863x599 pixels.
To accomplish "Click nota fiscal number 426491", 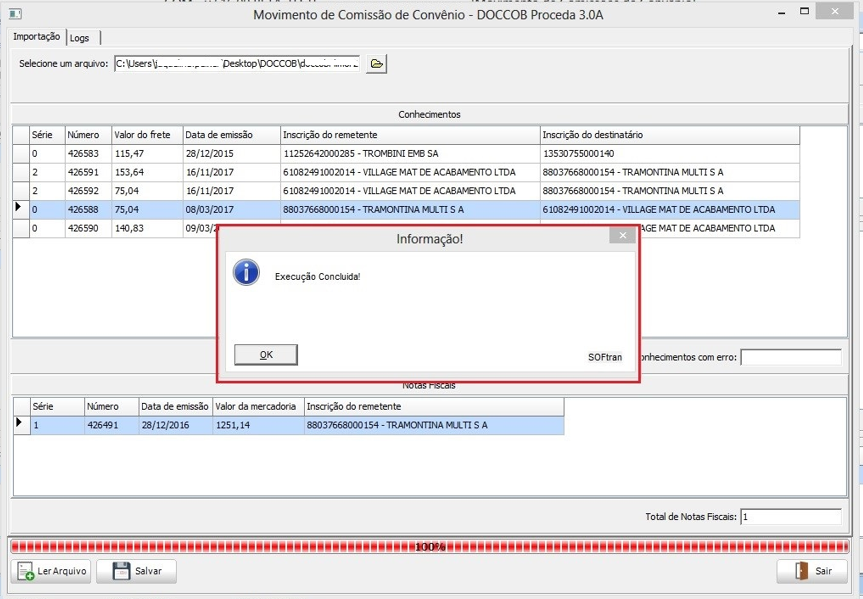I will 111,426.
